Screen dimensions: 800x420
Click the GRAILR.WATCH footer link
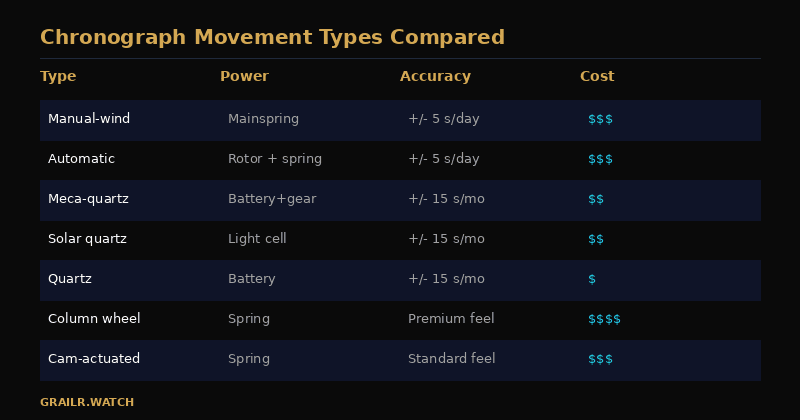pyautogui.click(x=87, y=402)
